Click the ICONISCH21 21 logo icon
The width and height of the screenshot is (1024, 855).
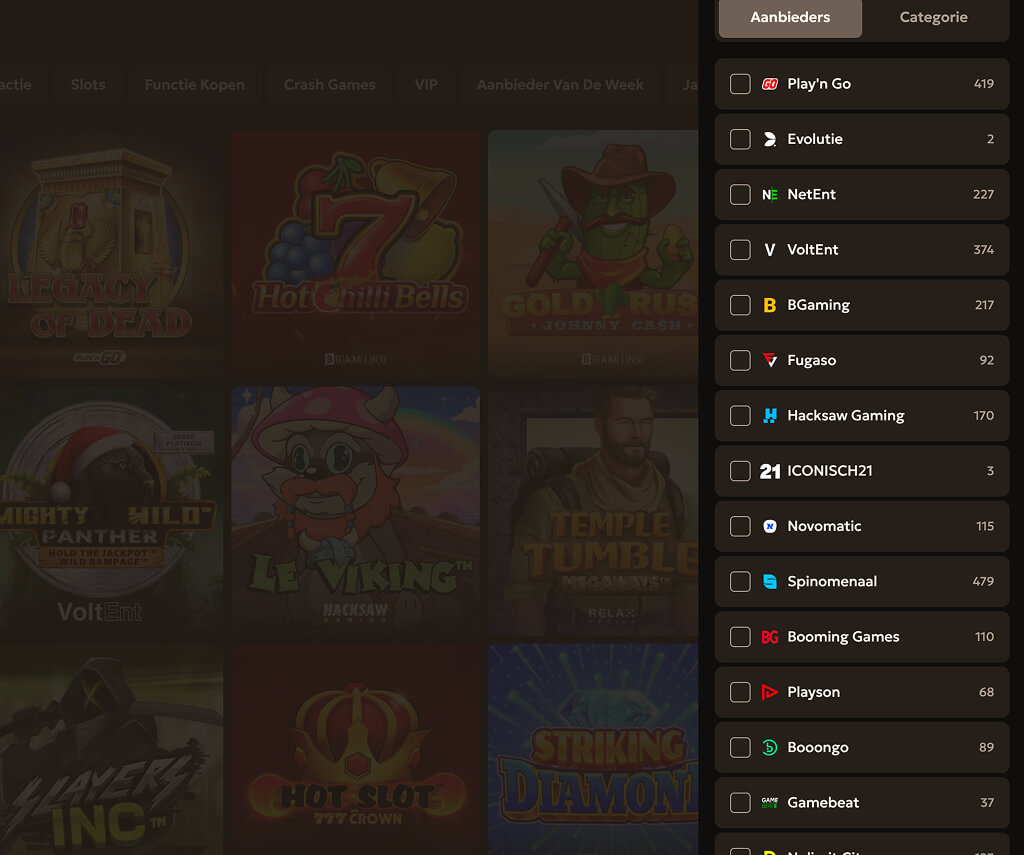[770, 471]
